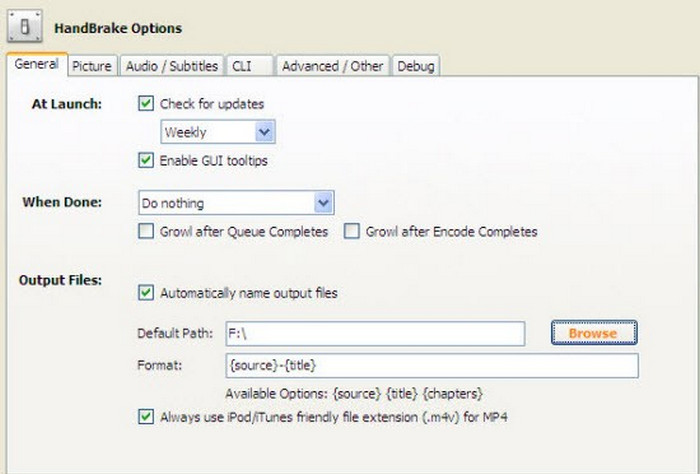
Task: Click Browse to choose default path
Action: pyautogui.click(x=594, y=333)
